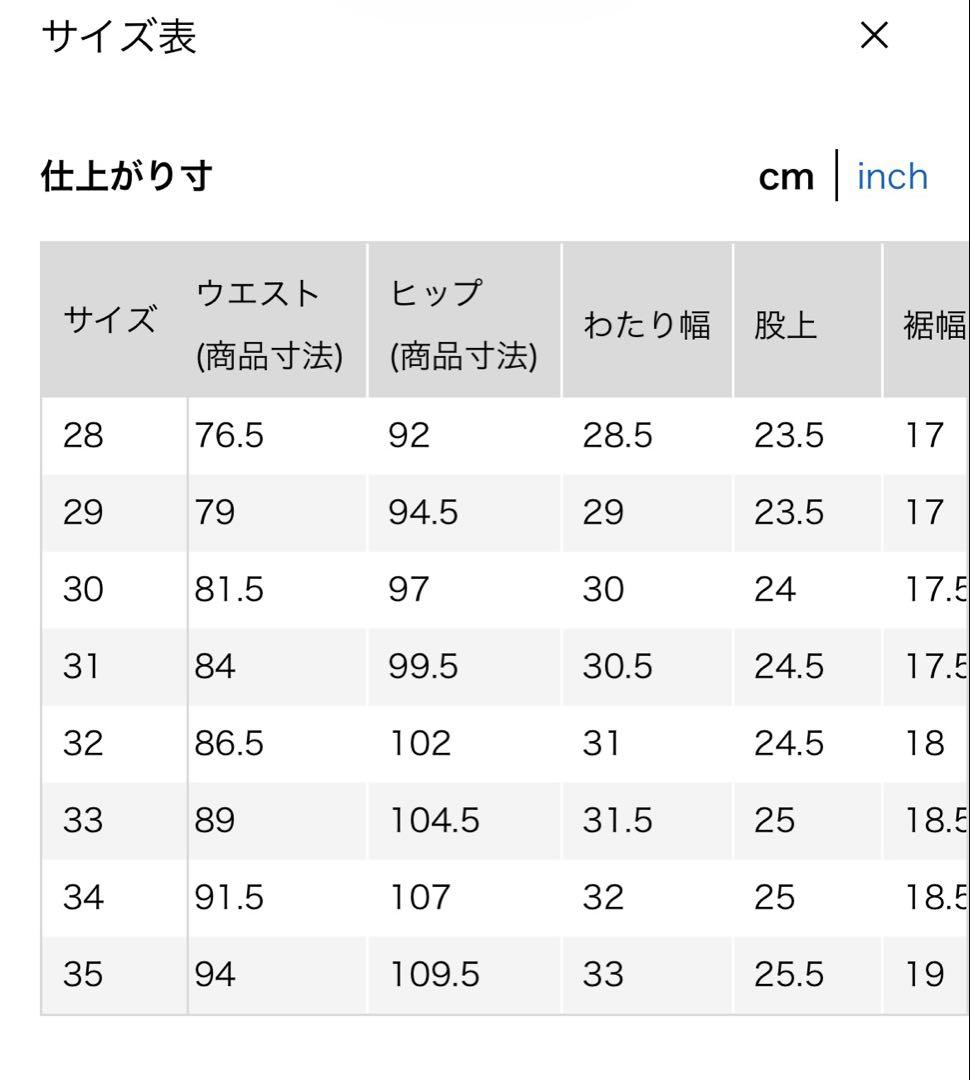Select the size 31 row
Viewport: 970px width, 1080px height.
[x=505, y=667]
